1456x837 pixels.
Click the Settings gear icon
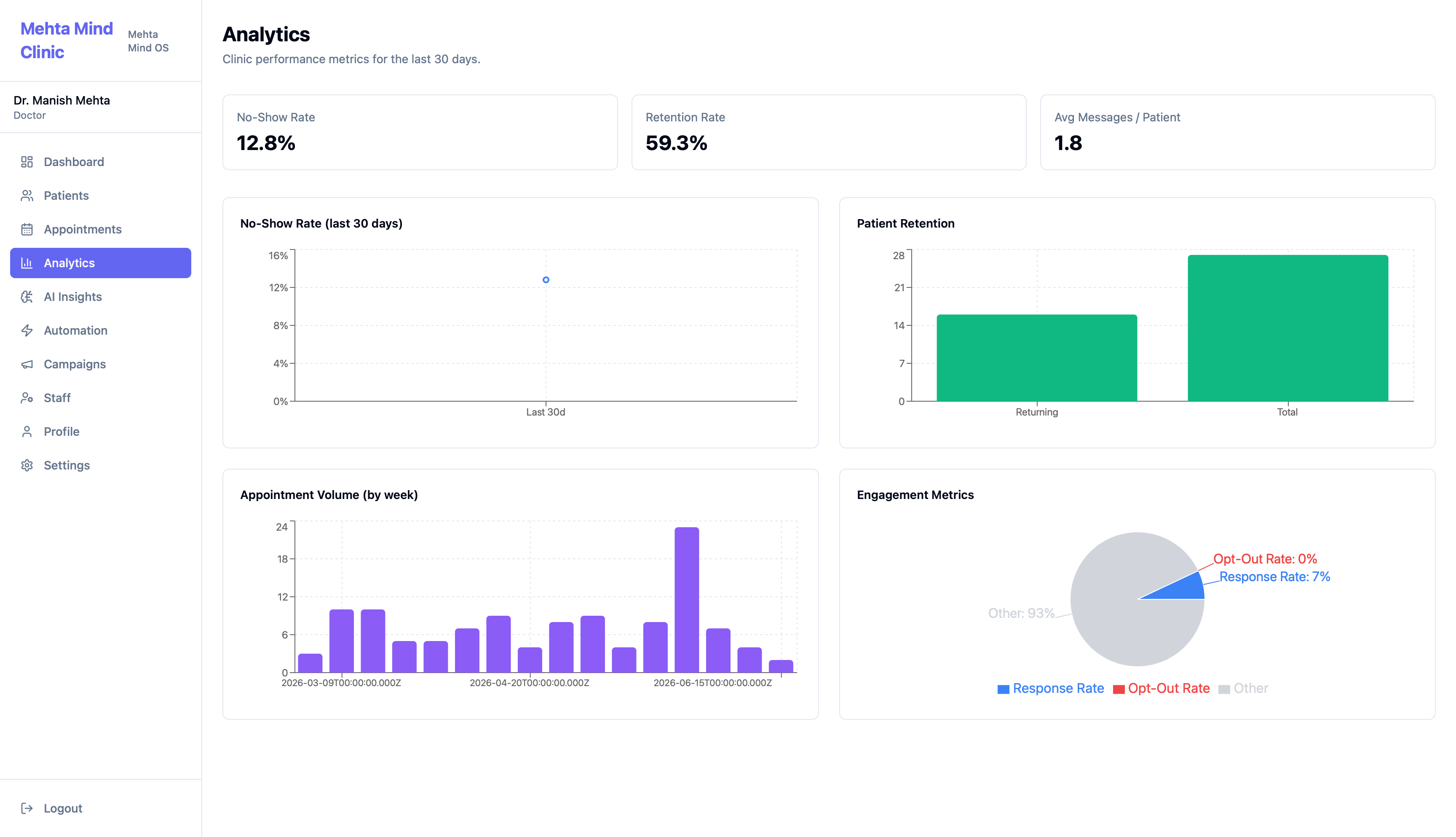(x=27, y=465)
